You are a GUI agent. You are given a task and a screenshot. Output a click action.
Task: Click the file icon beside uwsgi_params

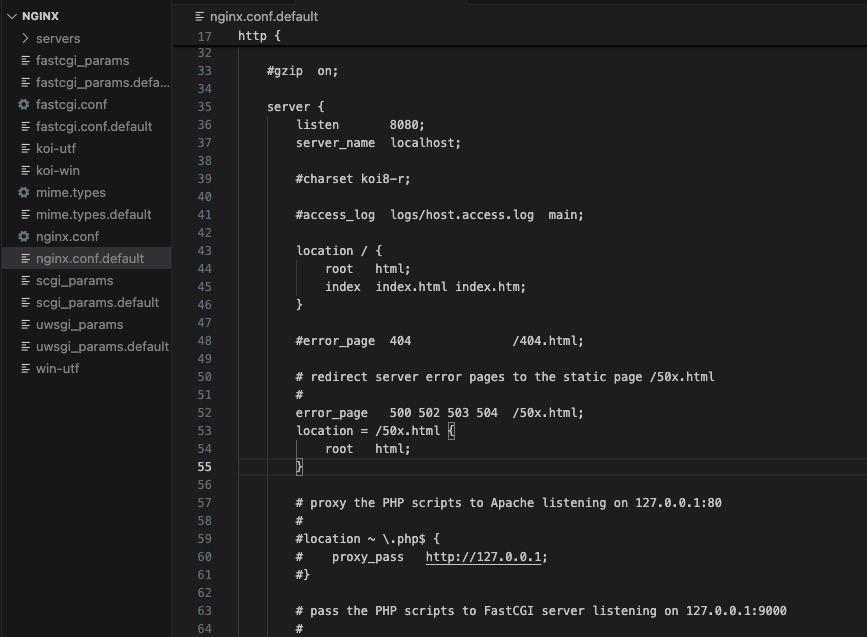[25, 325]
